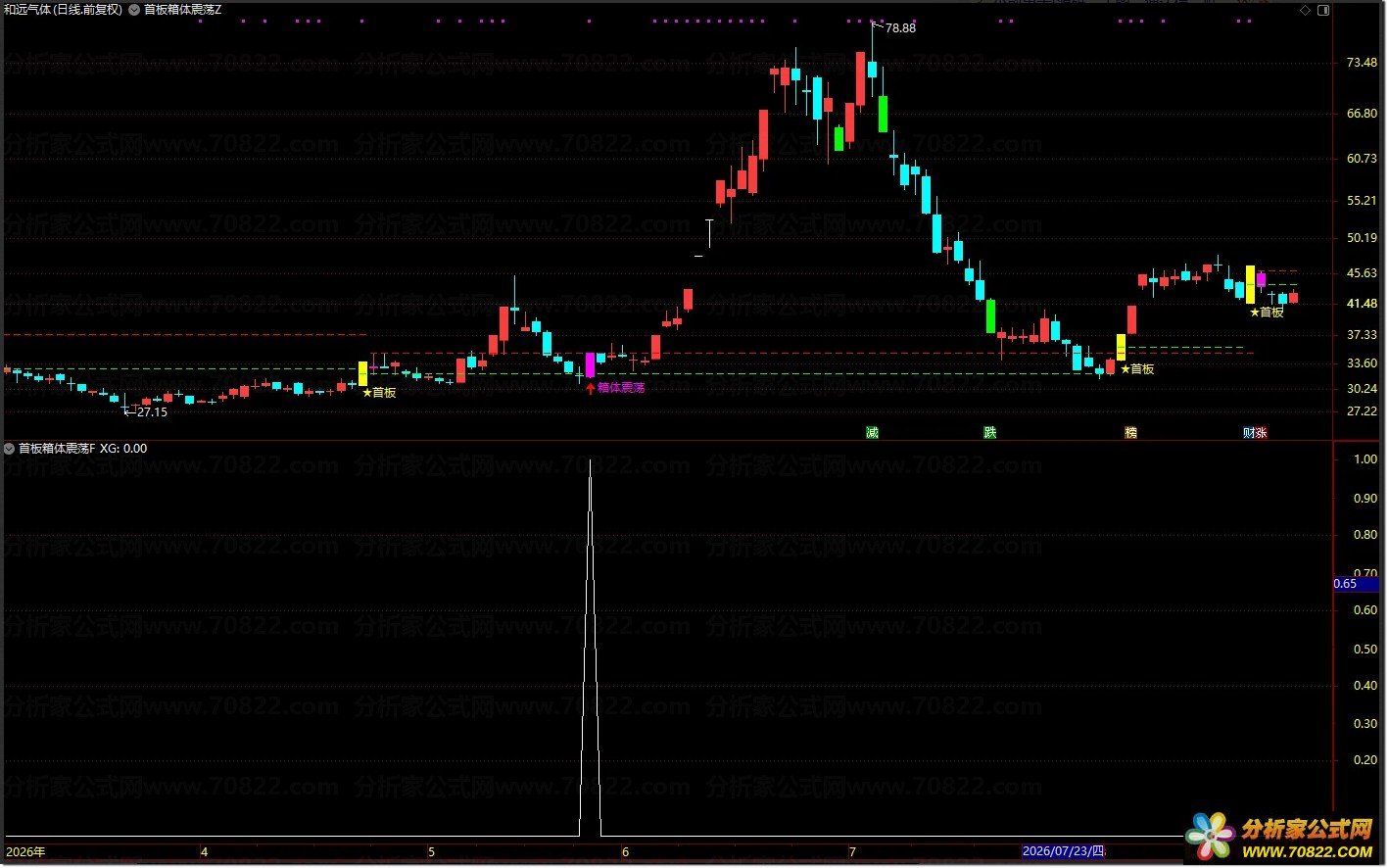Viewport: 1389px width, 868px height.
Task: Click the orange 榜 event marker
Action: (1131, 432)
